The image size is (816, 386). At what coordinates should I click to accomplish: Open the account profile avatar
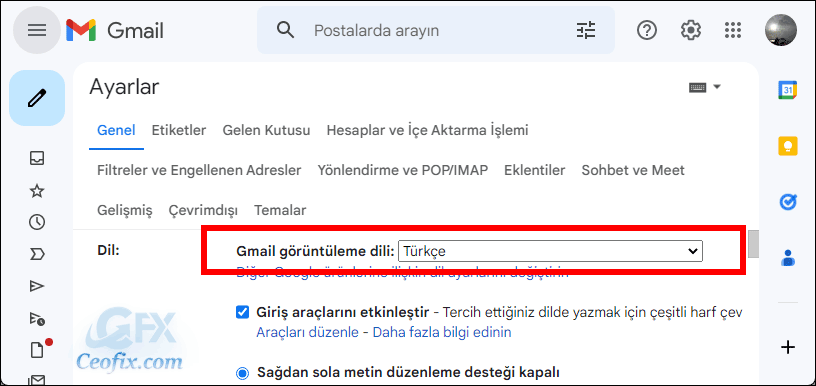(781, 30)
